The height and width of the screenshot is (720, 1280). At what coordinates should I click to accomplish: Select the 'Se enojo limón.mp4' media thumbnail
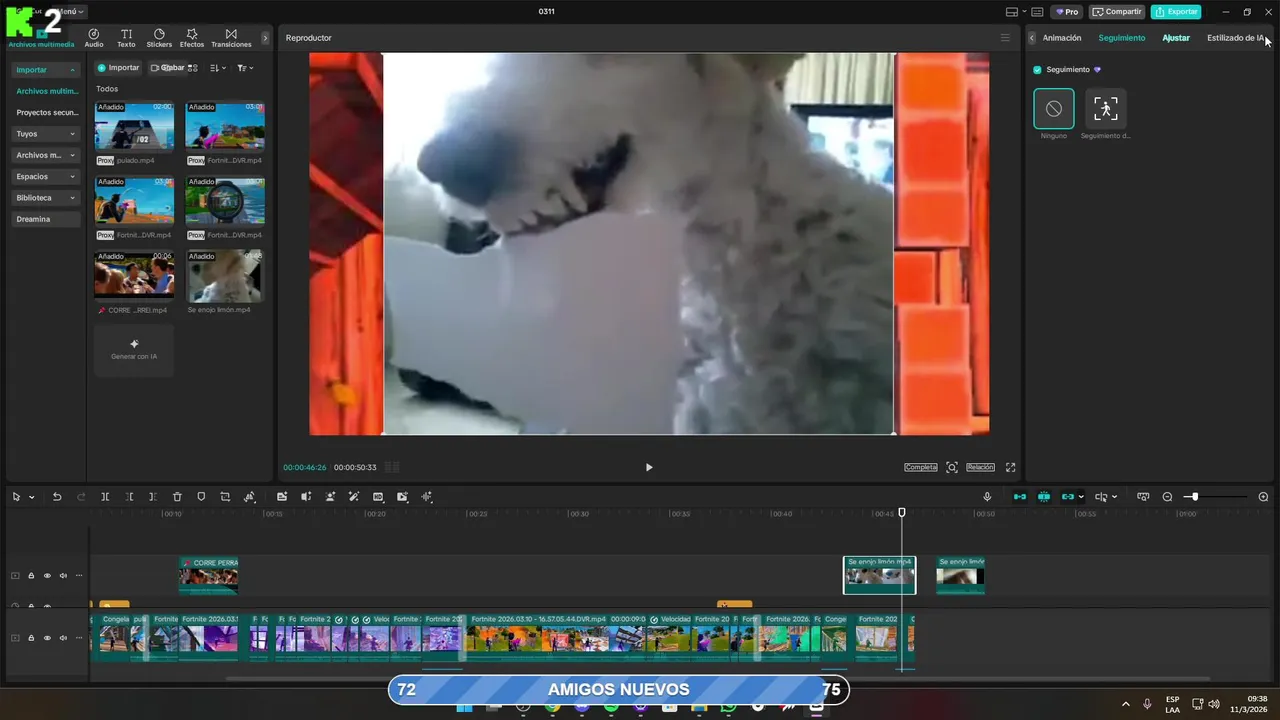pyautogui.click(x=225, y=276)
